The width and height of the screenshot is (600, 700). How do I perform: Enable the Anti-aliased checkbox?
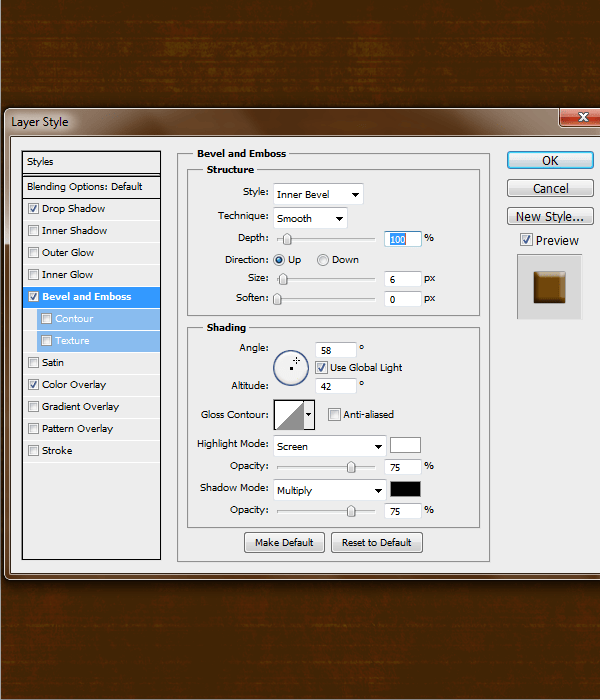tap(334, 414)
